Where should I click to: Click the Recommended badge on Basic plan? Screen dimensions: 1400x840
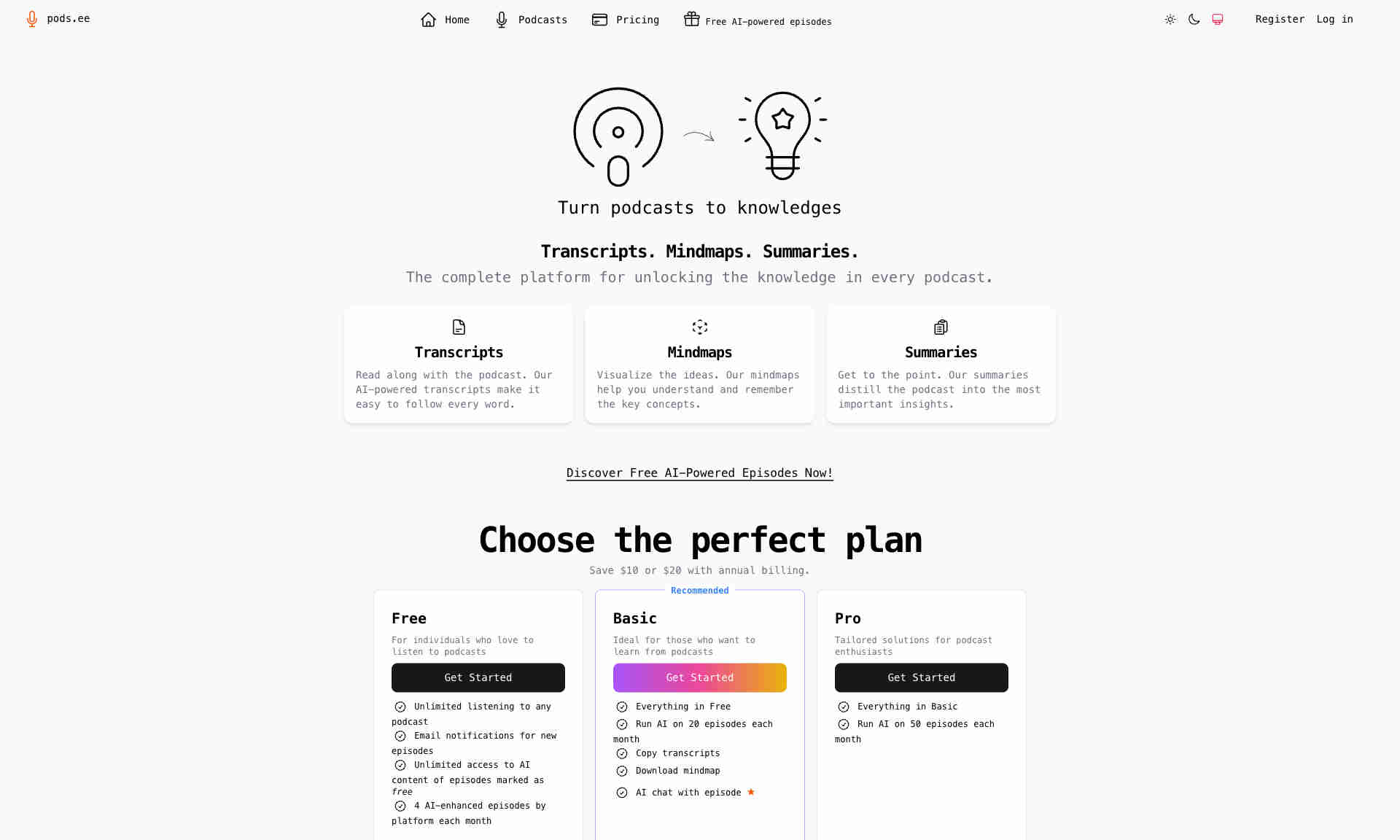point(699,589)
